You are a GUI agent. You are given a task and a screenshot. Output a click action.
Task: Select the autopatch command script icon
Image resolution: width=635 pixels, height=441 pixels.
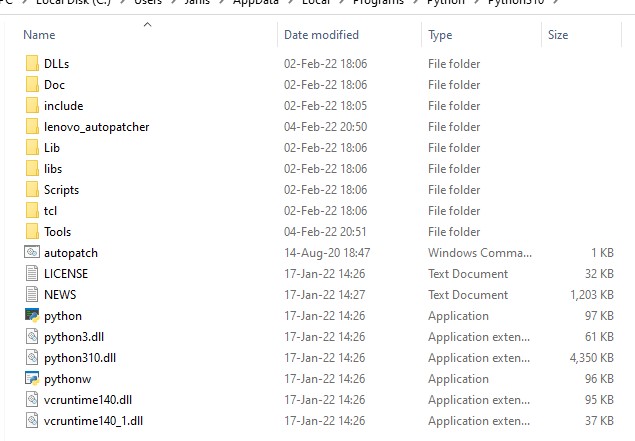pos(31,253)
